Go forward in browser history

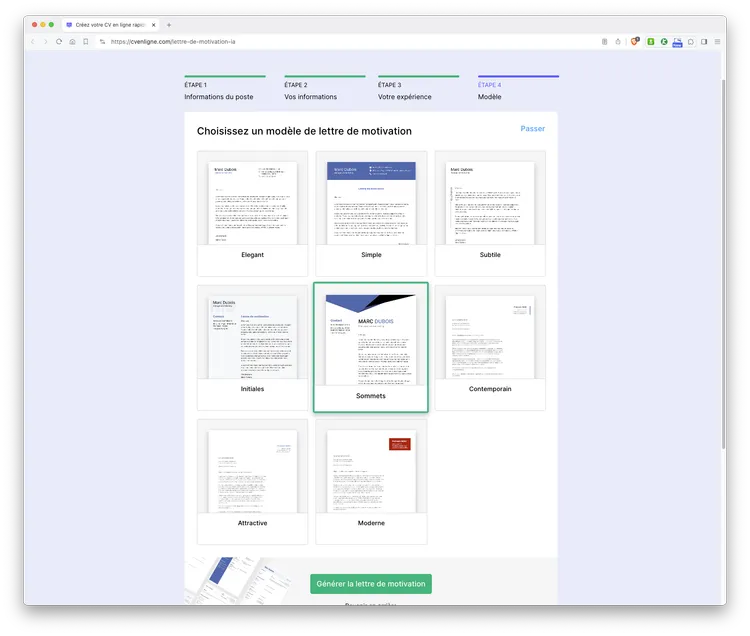tap(45, 42)
